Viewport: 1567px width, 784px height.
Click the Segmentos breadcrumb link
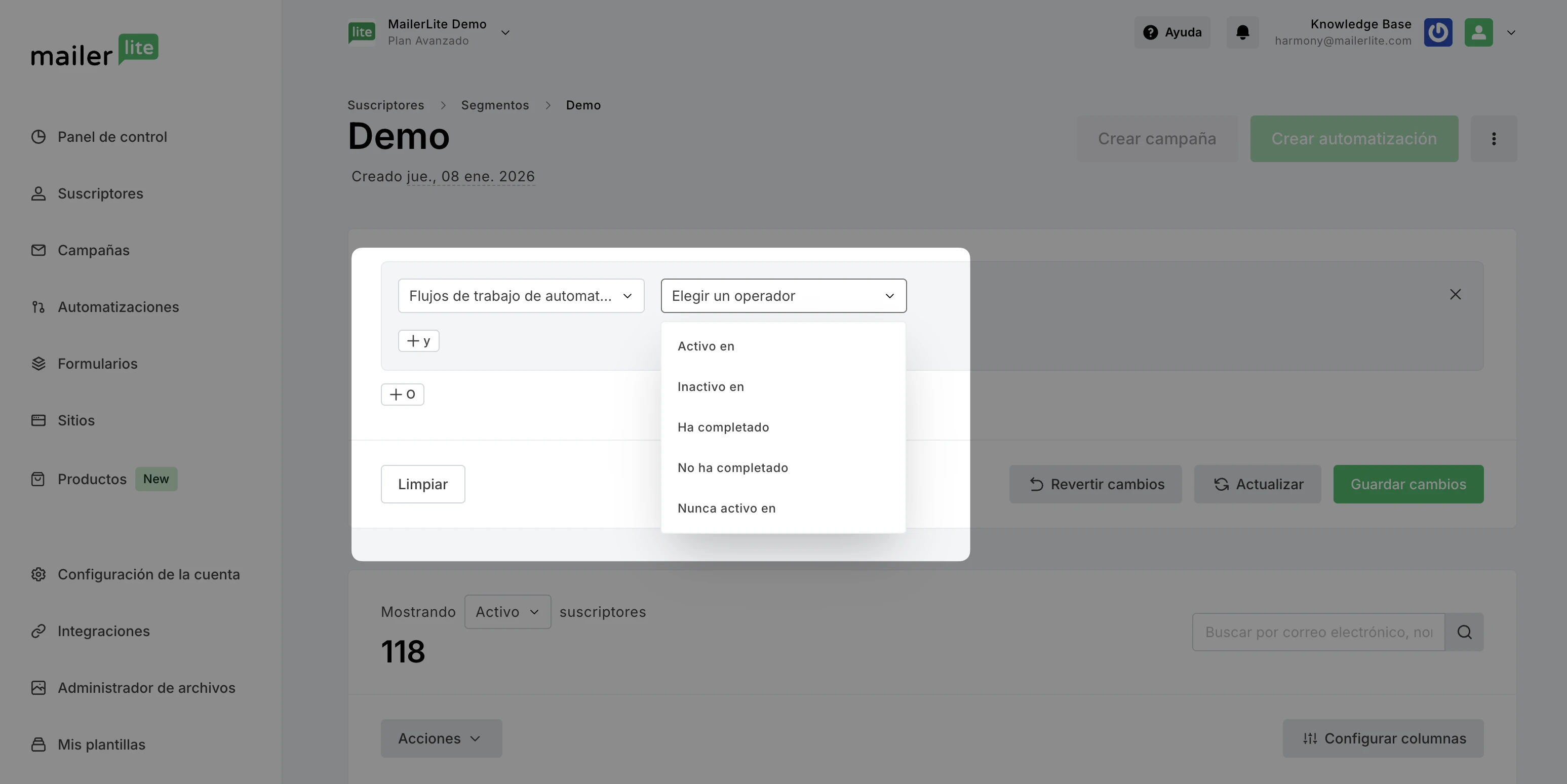[x=494, y=105]
